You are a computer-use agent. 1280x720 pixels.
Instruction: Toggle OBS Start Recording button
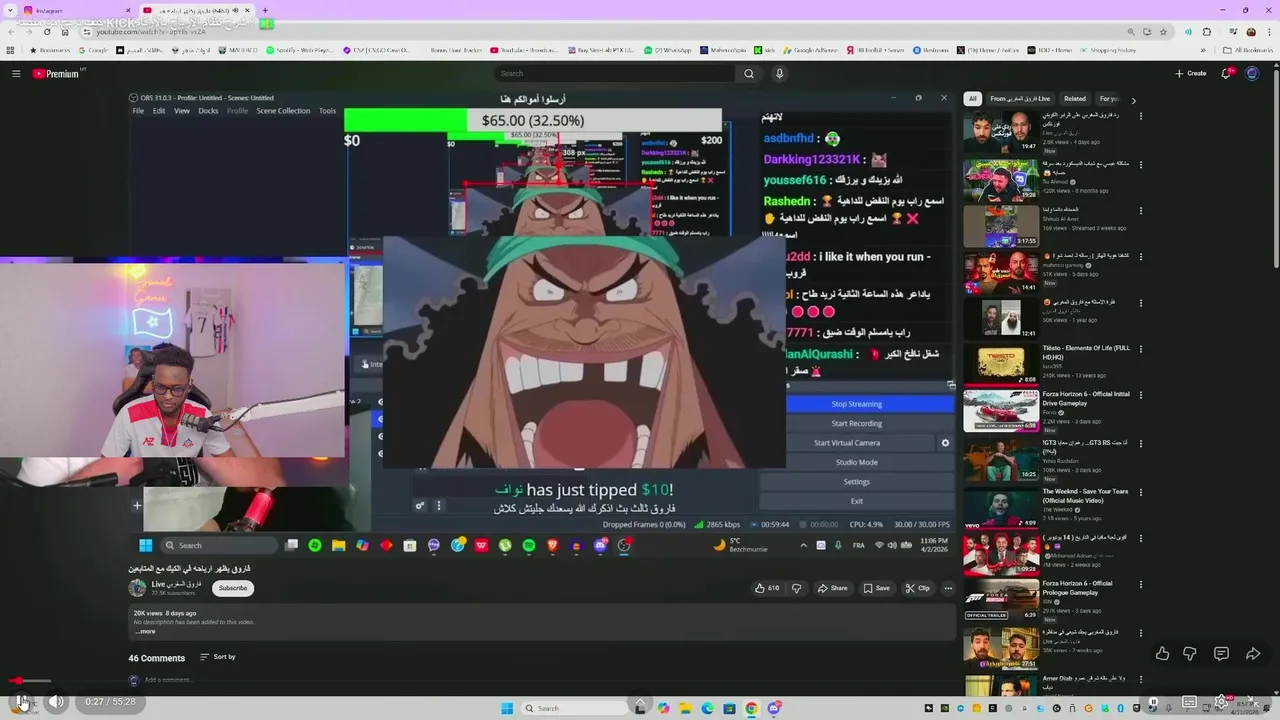click(x=856, y=424)
